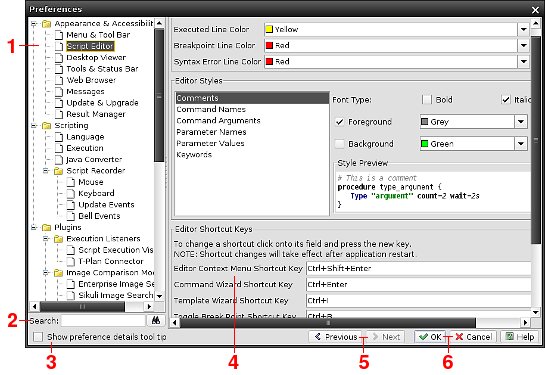Viewport: 545px width, 375px height.
Task: Click the green Background color swatch
Action: click(424, 144)
